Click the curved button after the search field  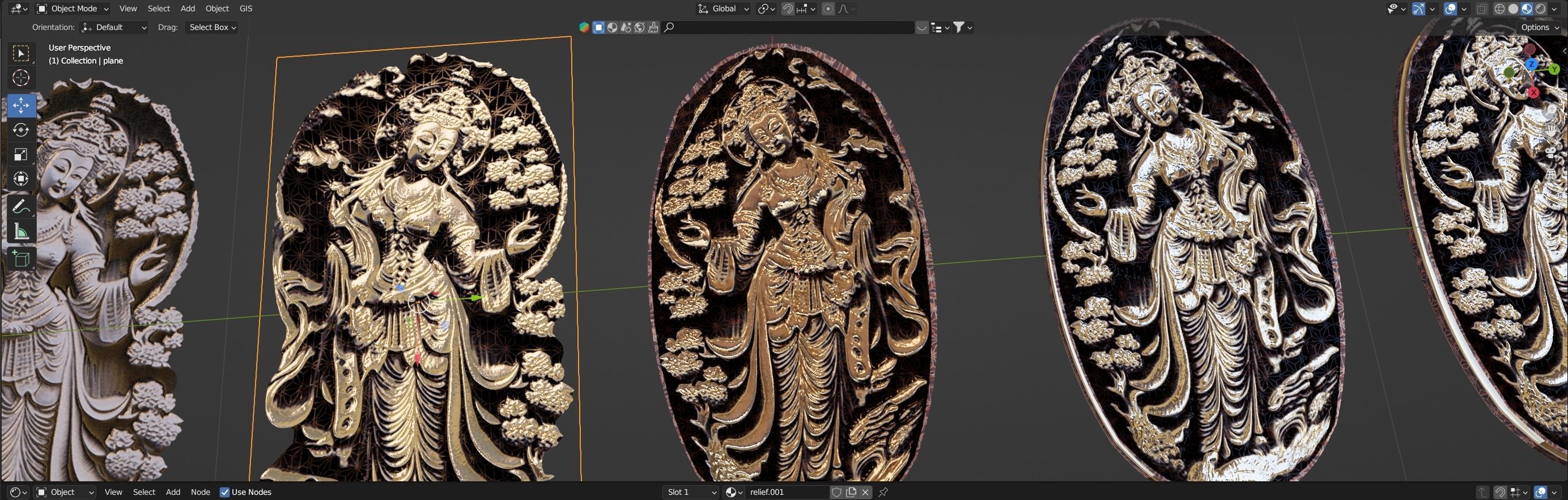coord(921,27)
